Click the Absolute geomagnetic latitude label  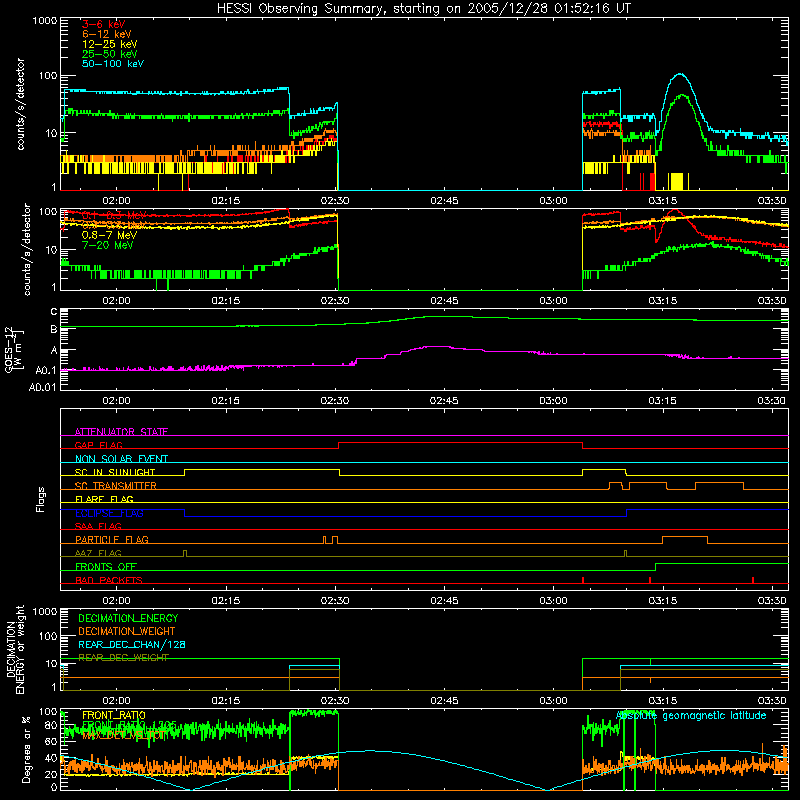pyautogui.click(x=691, y=716)
